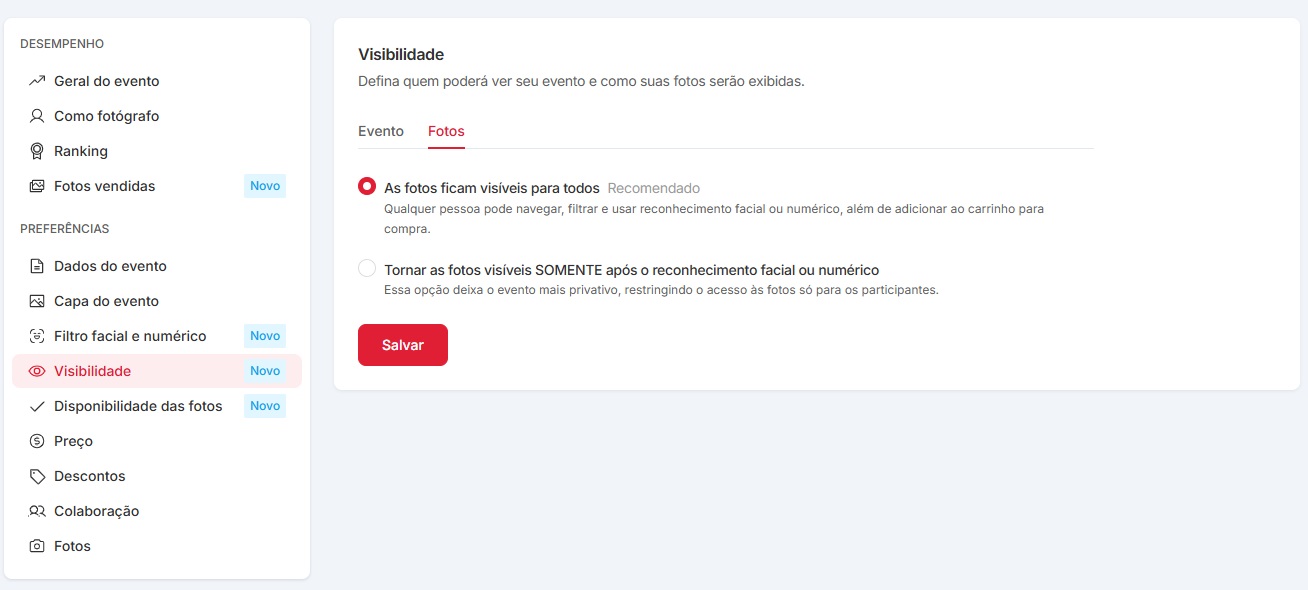Viewport: 1308px width, 590px height.
Task: Click the 'Qualquer pessoa pode navegar' description text
Action: click(x=714, y=219)
